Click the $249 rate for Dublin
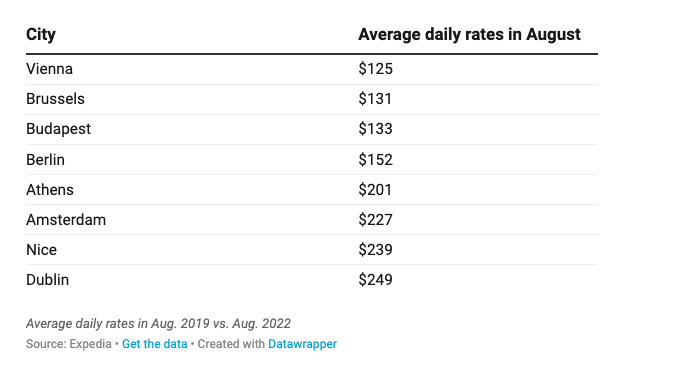The image size is (677, 370). click(x=375, y=280)
